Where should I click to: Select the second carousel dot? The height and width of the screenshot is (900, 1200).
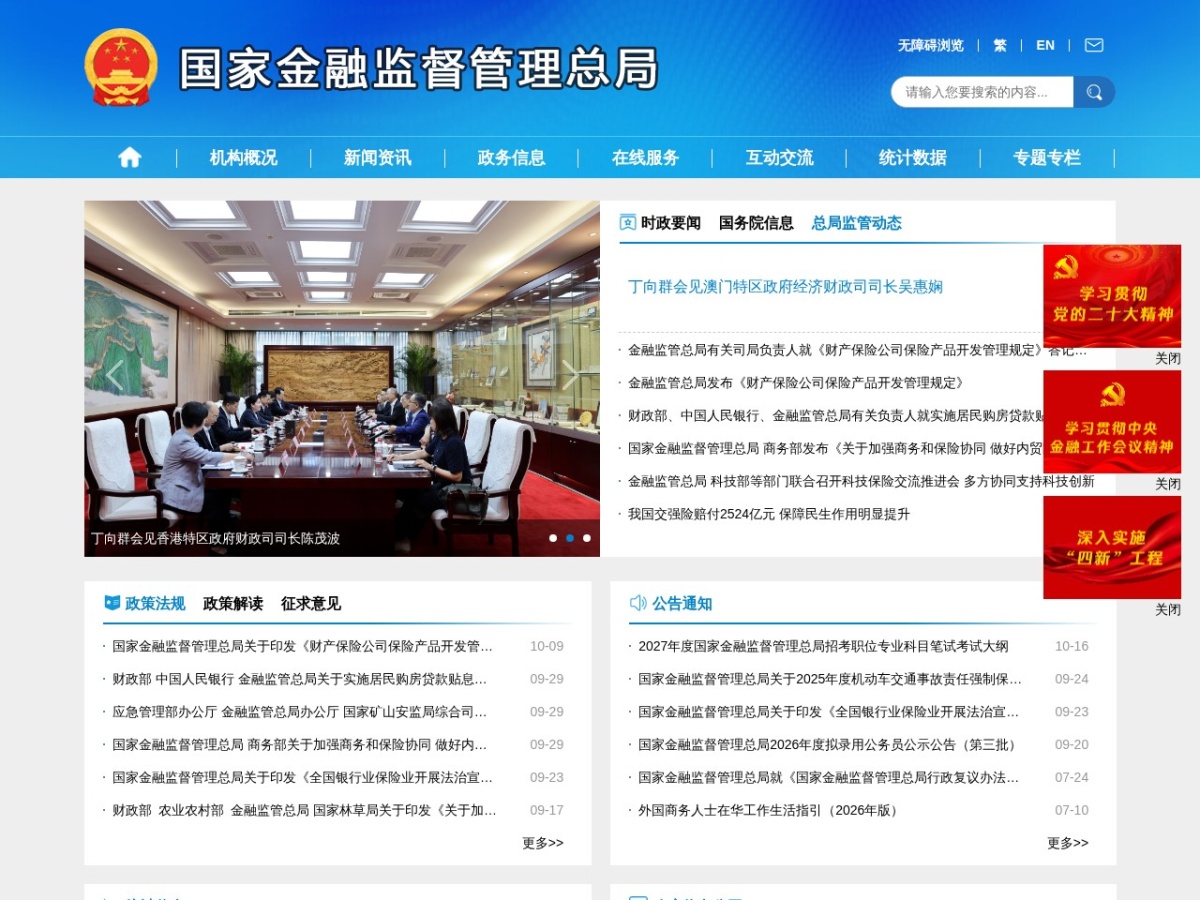click(x=570, y=538)
